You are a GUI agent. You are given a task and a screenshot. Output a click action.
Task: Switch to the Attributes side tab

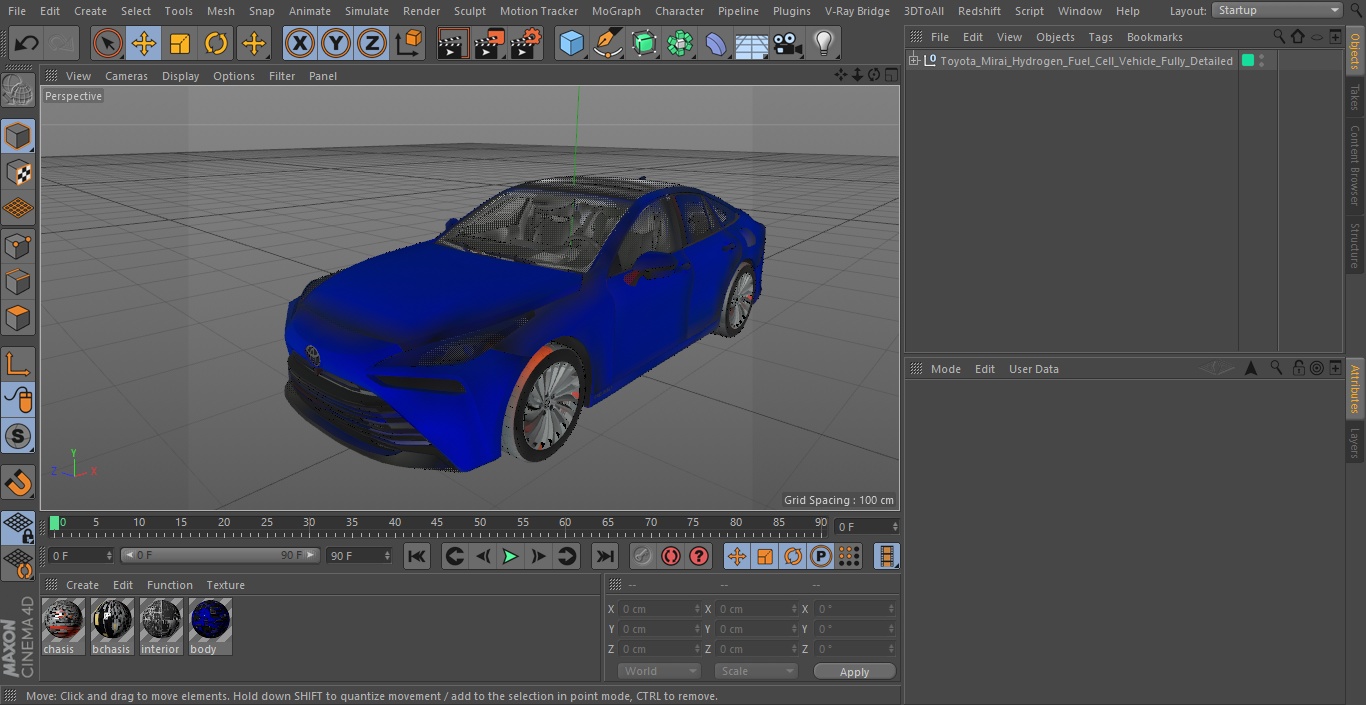pyautogui.click(x=1355, y=389)
